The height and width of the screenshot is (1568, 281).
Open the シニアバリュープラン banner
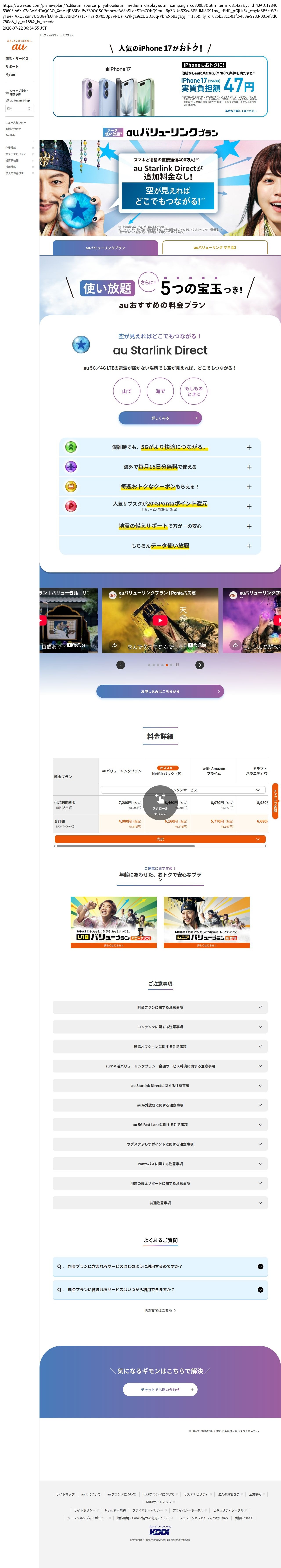(207, 922)
